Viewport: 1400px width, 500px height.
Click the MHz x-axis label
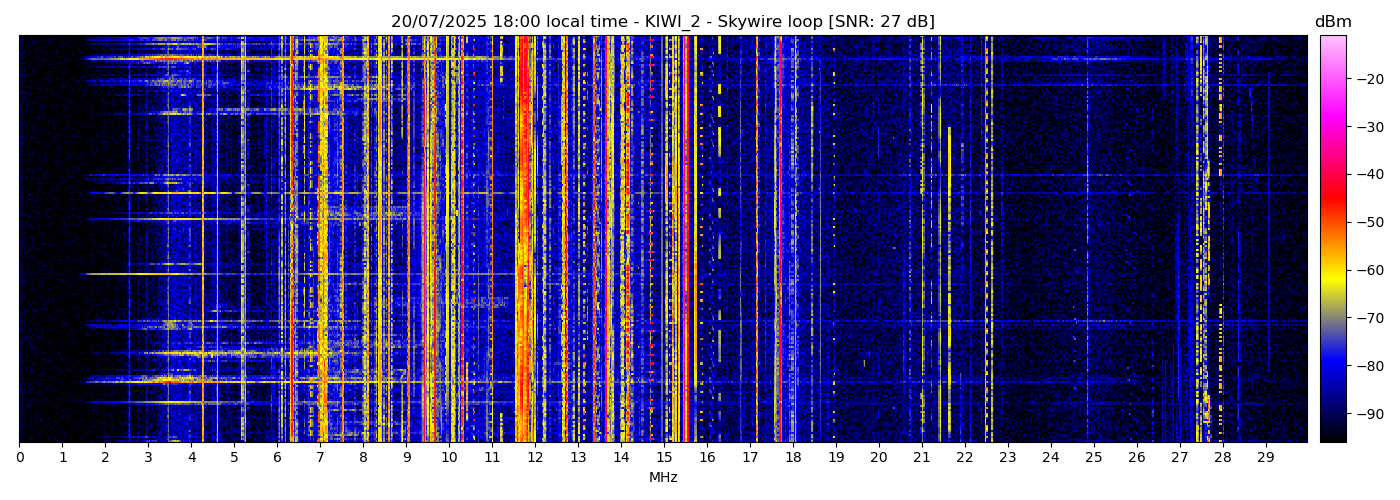663,478
